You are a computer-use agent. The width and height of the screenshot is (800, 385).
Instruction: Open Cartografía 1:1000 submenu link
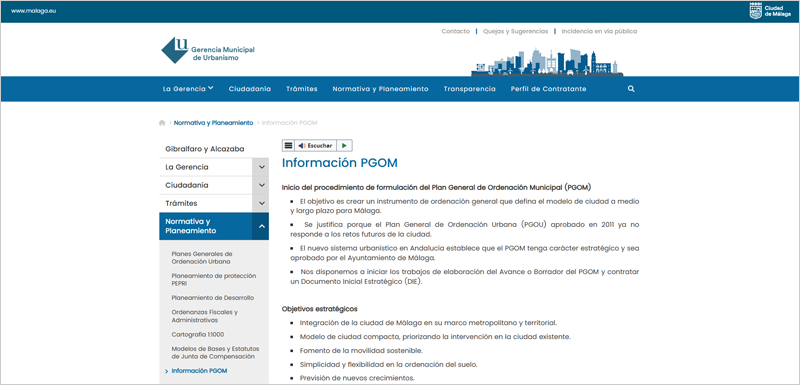click(x=197, y=335)
